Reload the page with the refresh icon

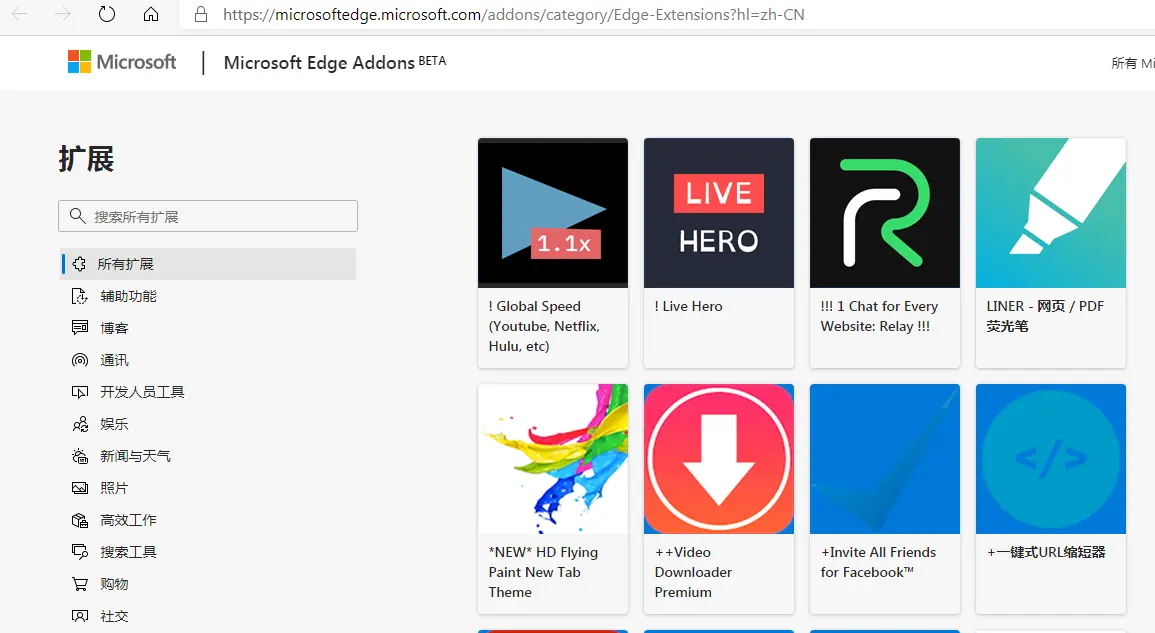pos(107,14)
